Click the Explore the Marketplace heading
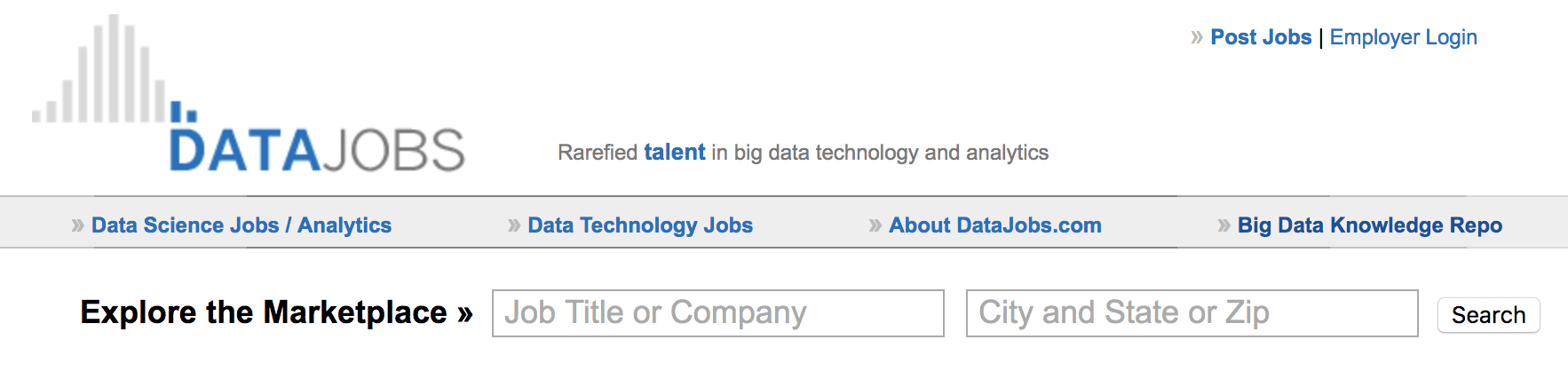The height and width of the screenshot is (371, 1568). click(264, 312)
